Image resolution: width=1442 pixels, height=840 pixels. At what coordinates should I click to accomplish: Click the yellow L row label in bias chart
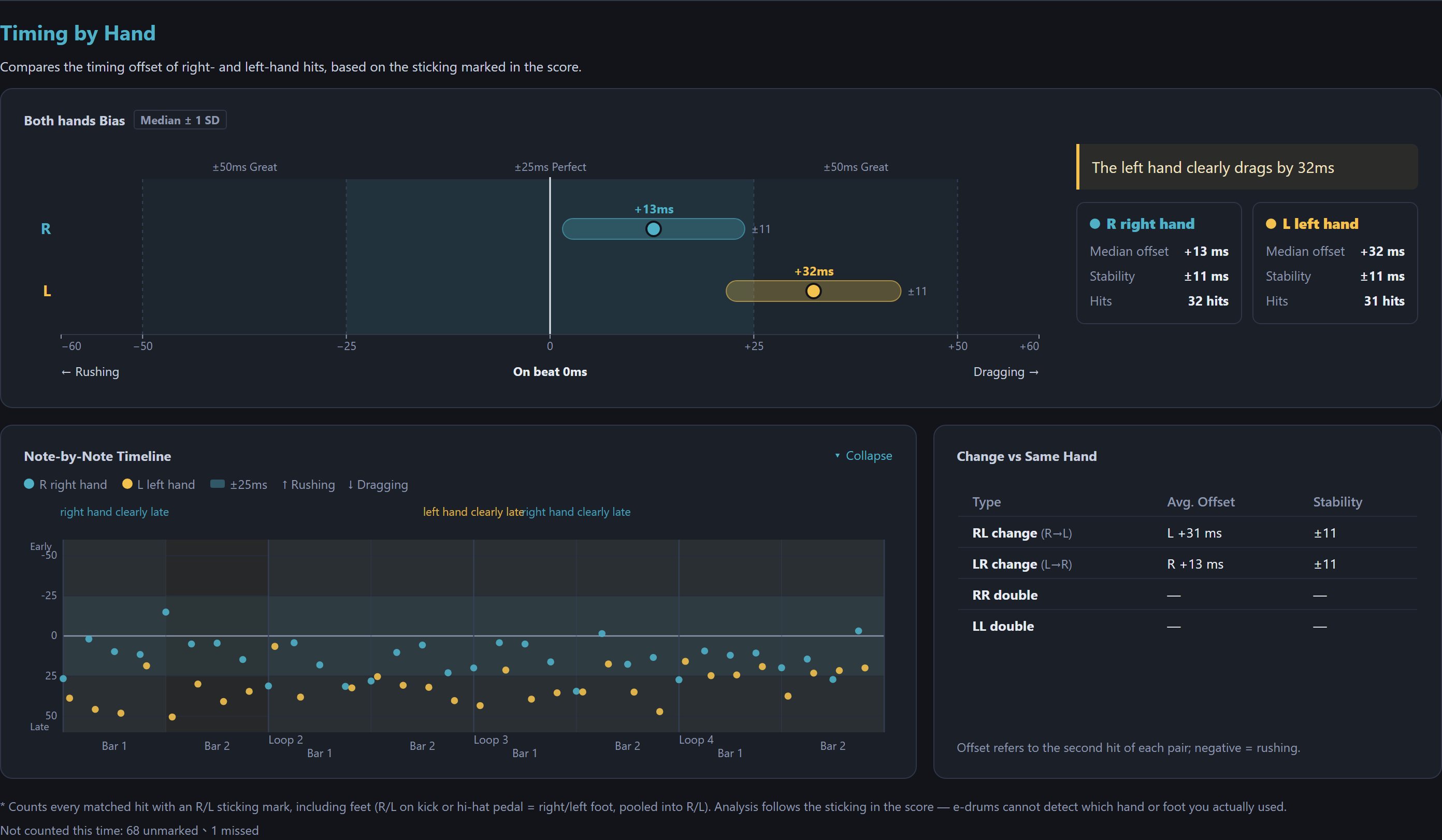(47, 291)
